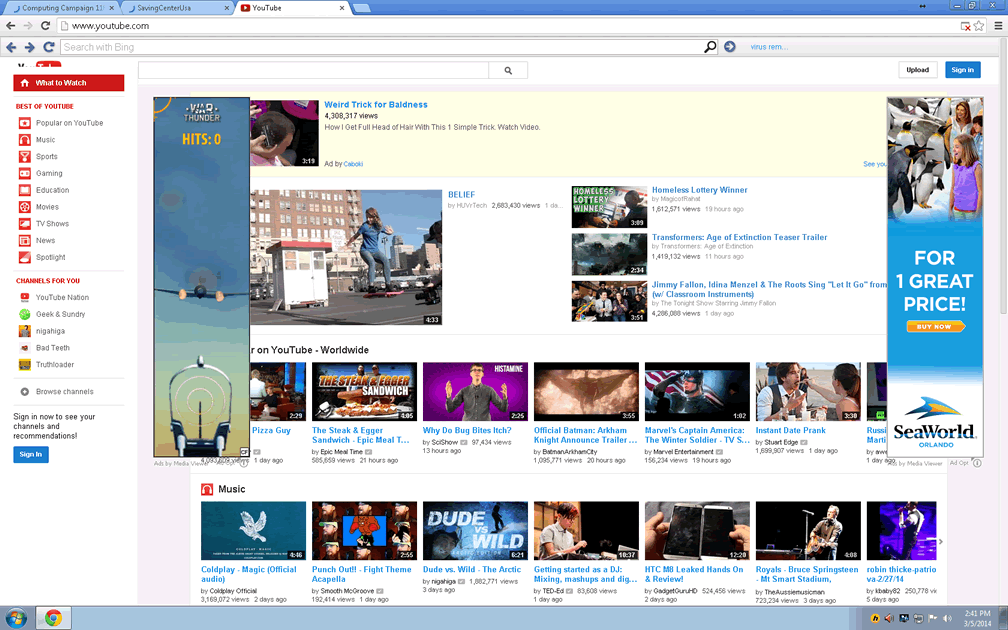Switch to the SavingCenterUsa tab
Viewport: 1008px width, 630px height.
coord(168,8)
